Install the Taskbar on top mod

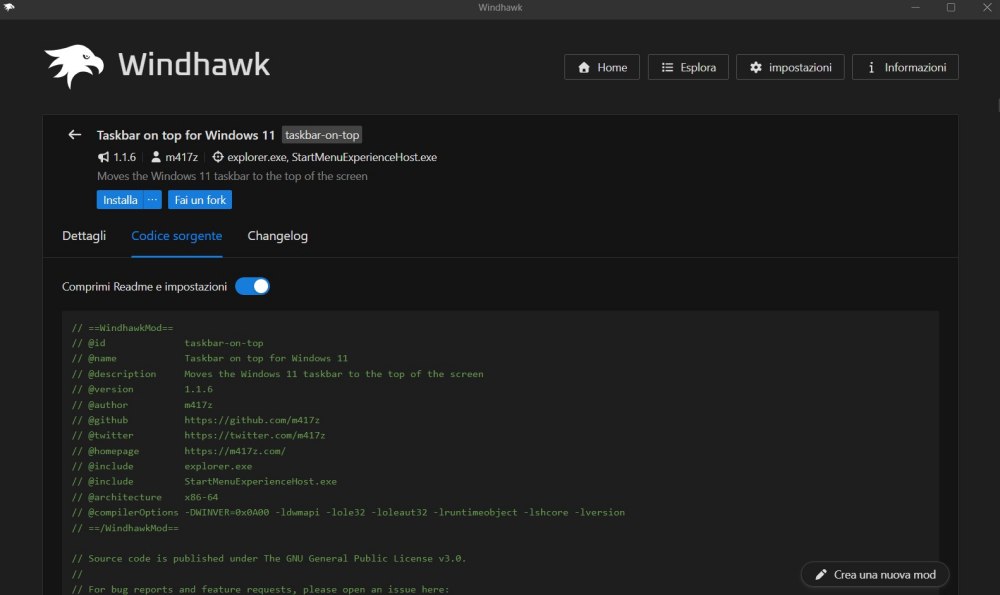pos(120,200)
